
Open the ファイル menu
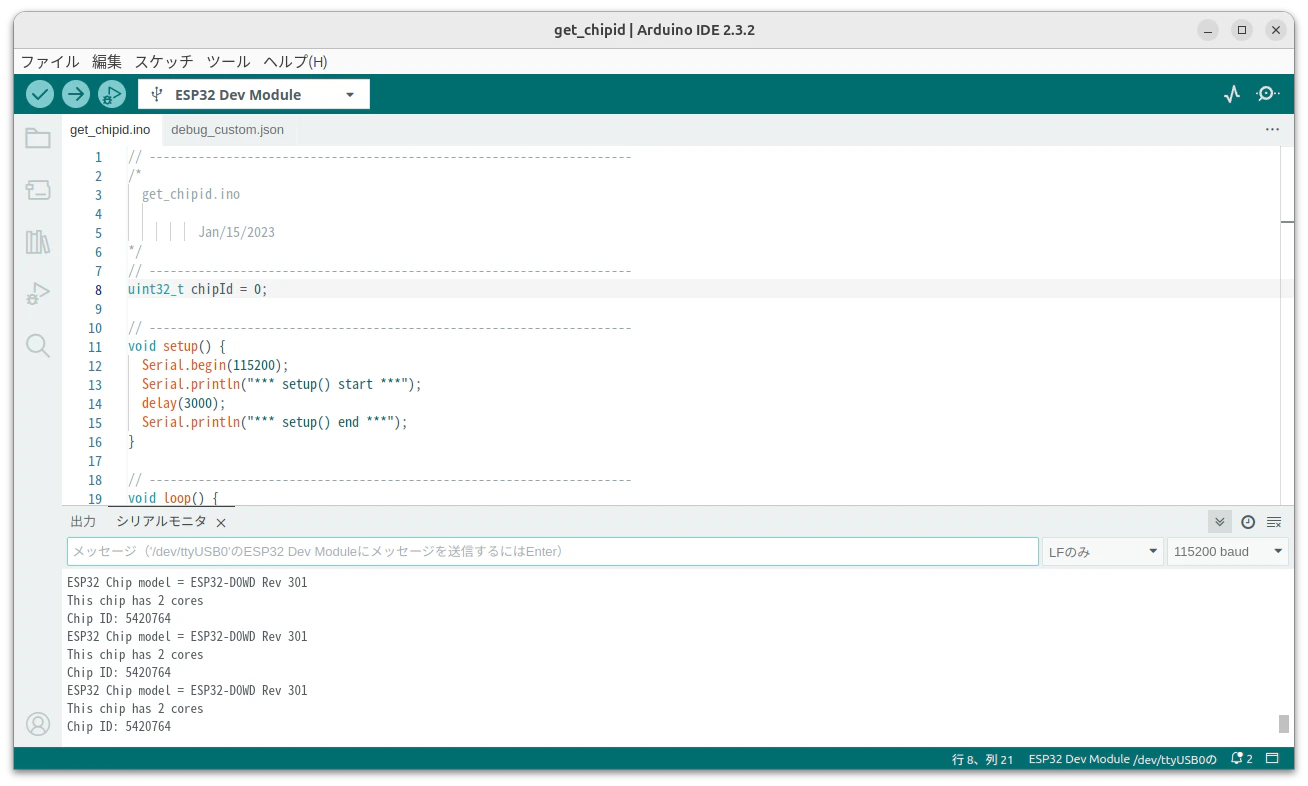[50, 61]
